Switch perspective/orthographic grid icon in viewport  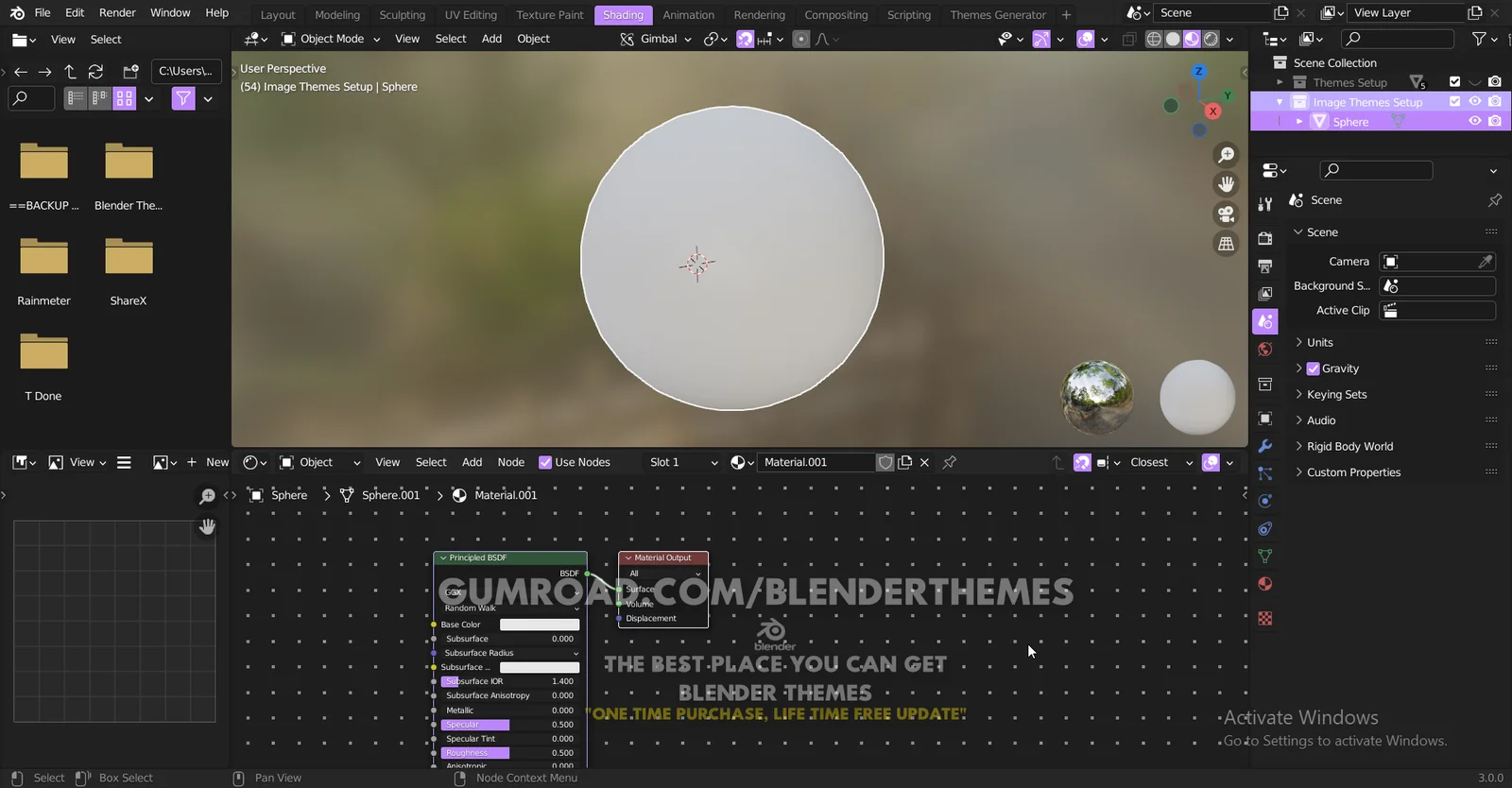(x=1226, y=244)
